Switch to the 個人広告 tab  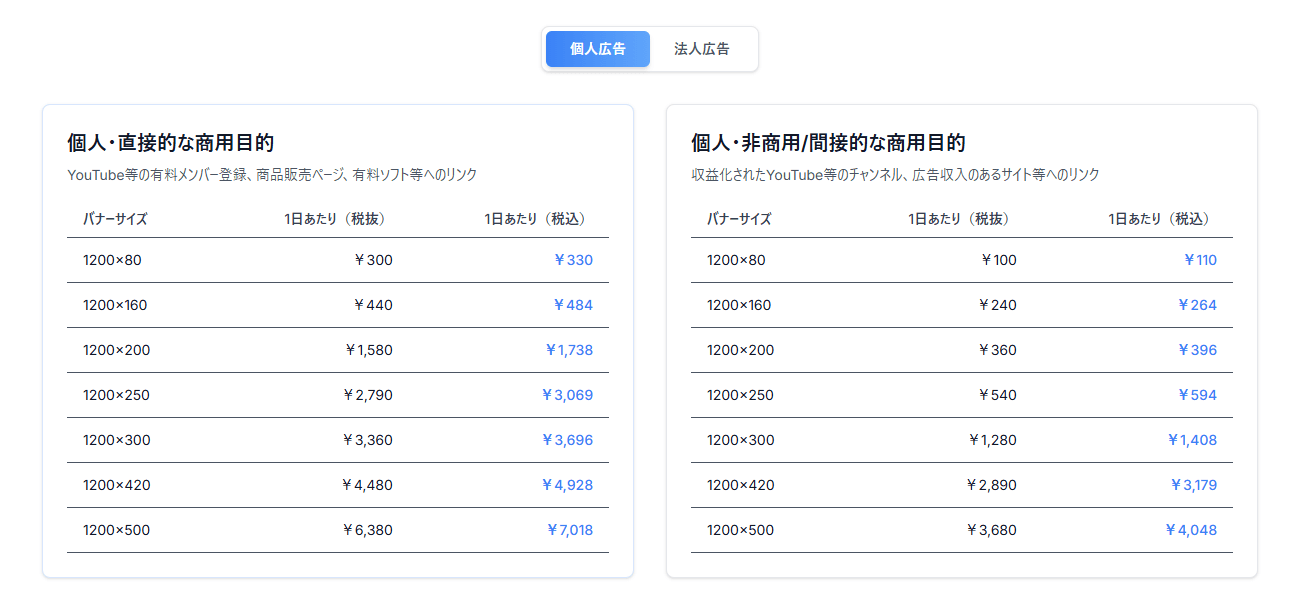click(598, 49)
